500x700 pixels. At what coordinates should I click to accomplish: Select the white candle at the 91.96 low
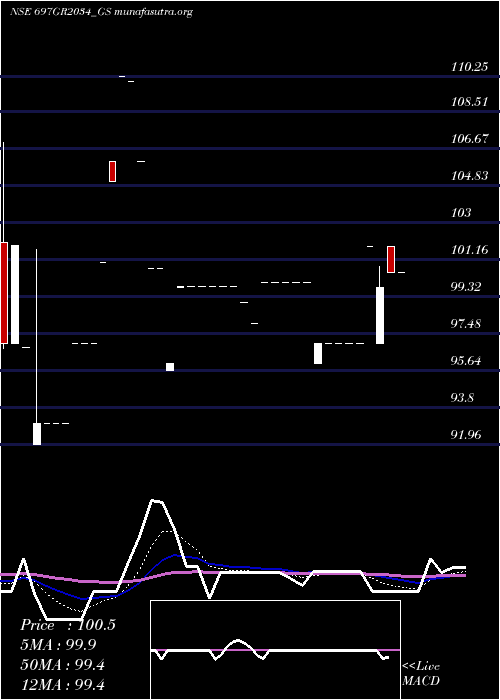[37, 434]
